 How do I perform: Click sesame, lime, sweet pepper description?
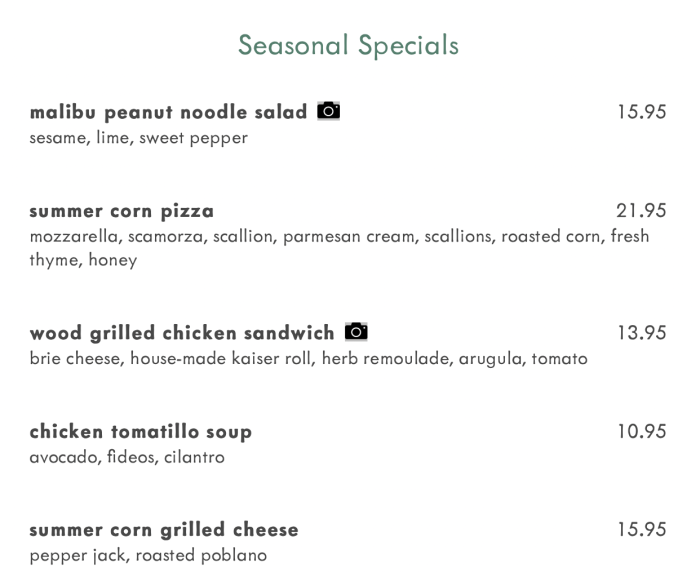point(138,138)
